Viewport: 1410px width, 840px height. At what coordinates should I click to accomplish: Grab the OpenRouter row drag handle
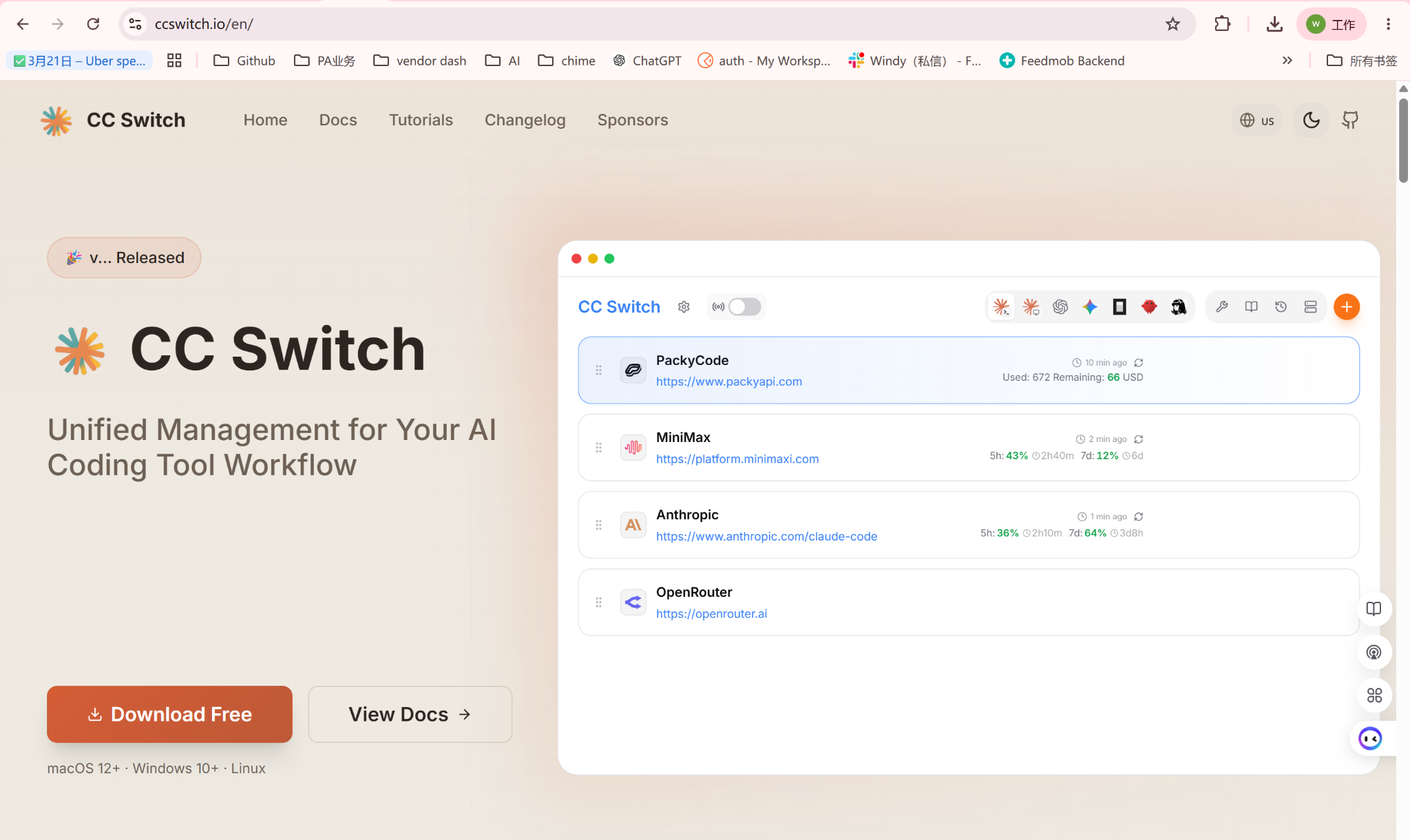tap(599, 602)
